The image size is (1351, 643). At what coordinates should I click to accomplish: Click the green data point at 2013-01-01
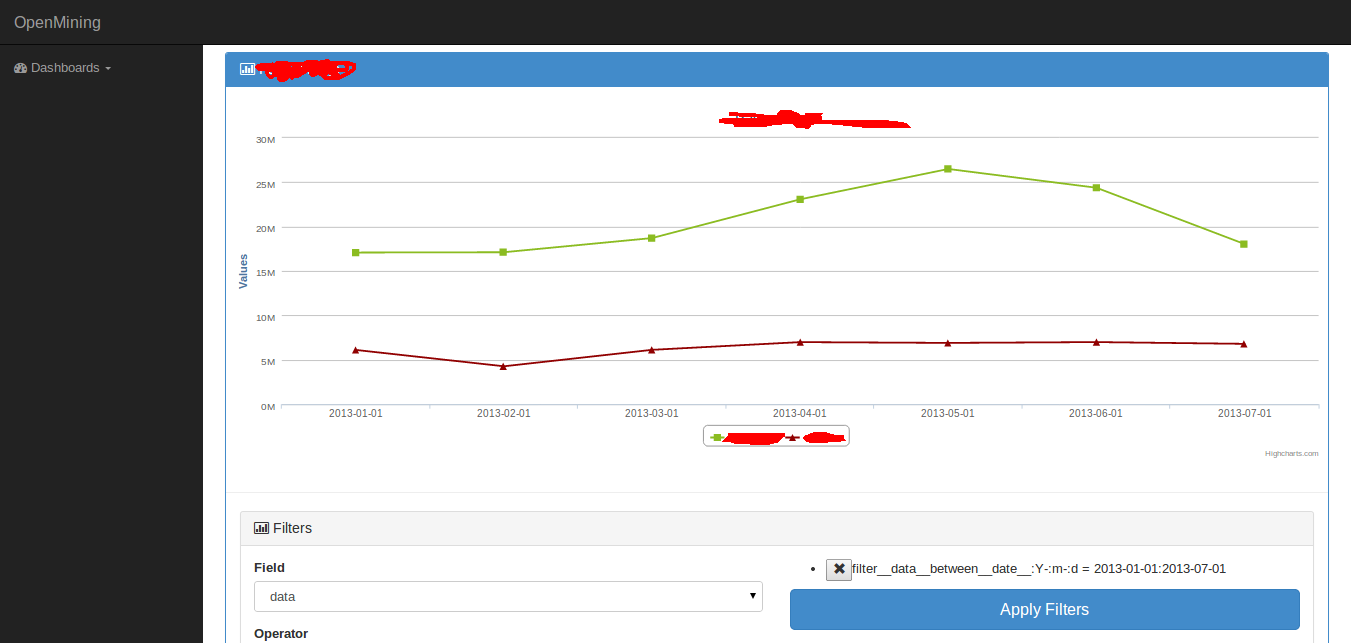point(355,253)
